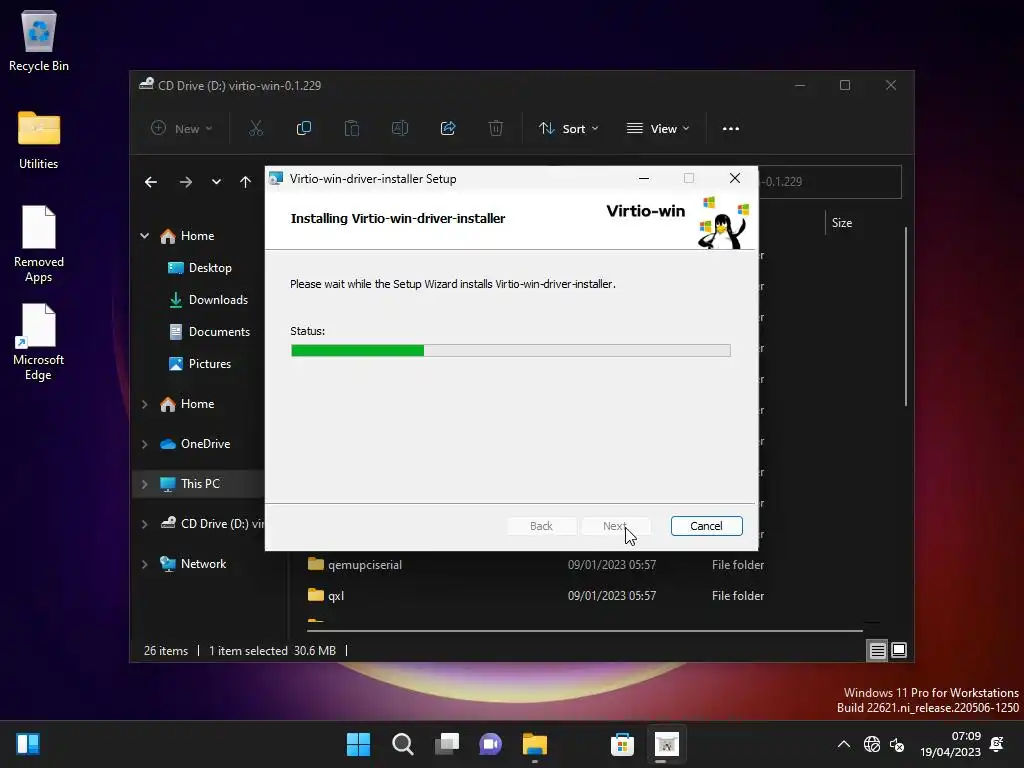
Task: Open Widgets button on taskbar
Action: [28, 744]
